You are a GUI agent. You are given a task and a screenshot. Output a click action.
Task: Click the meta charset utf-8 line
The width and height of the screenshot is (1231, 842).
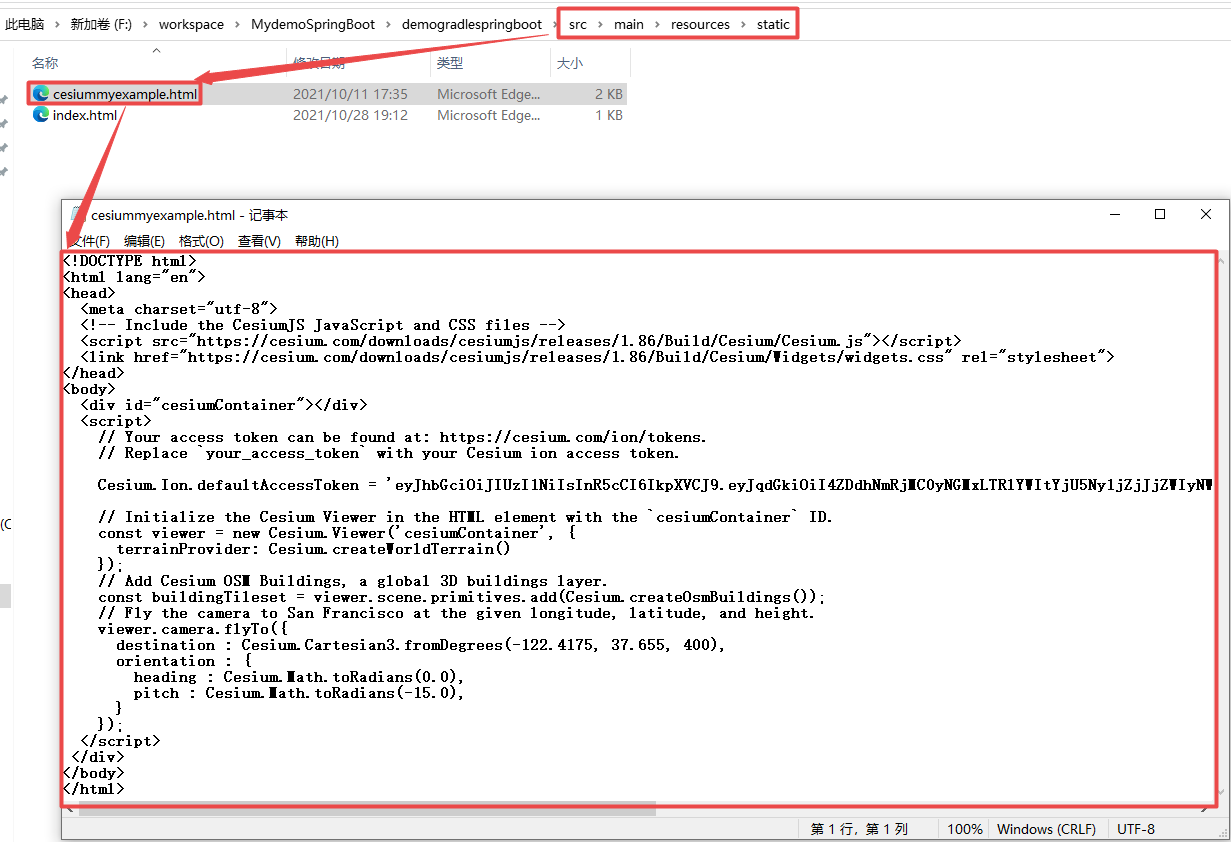click(x=178, y=309)
